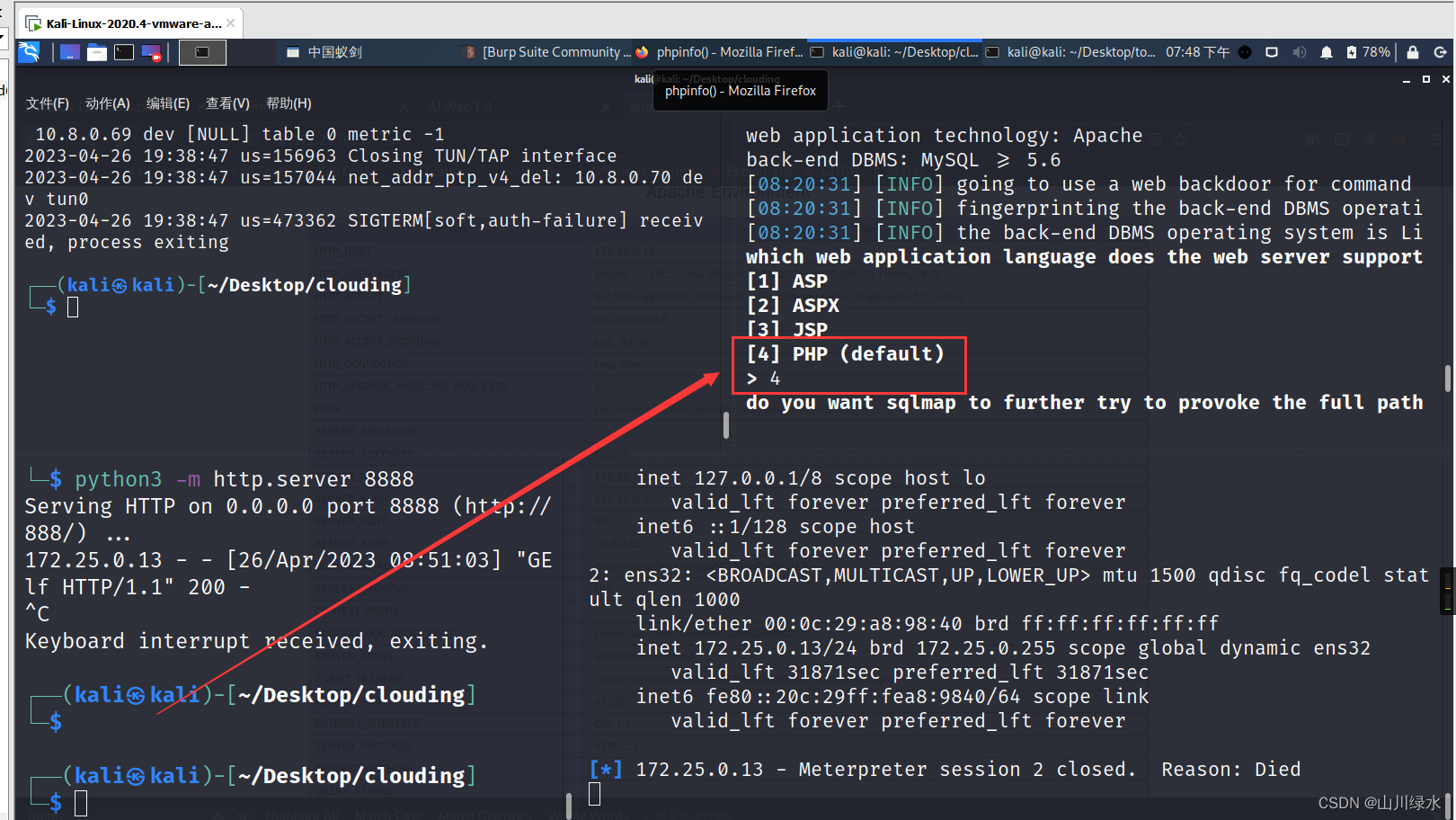
Task: Click the volume speaker tray icon
Action: click(1300, 52)
